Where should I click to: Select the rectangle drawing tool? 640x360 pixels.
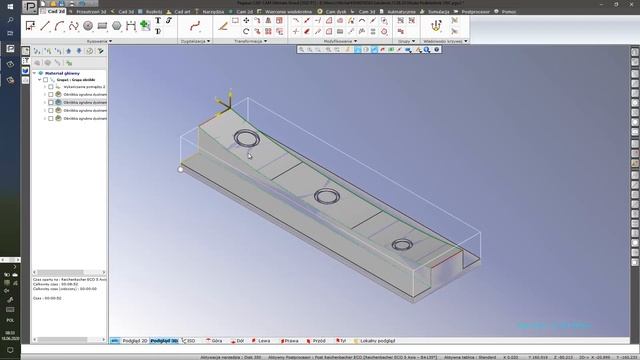tap(102, 26)
